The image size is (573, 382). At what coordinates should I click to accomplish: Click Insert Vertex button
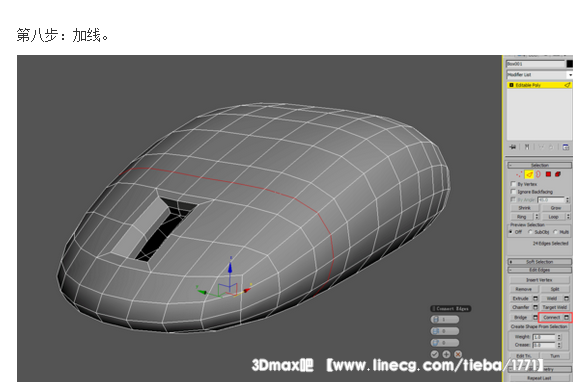(540, 280)
